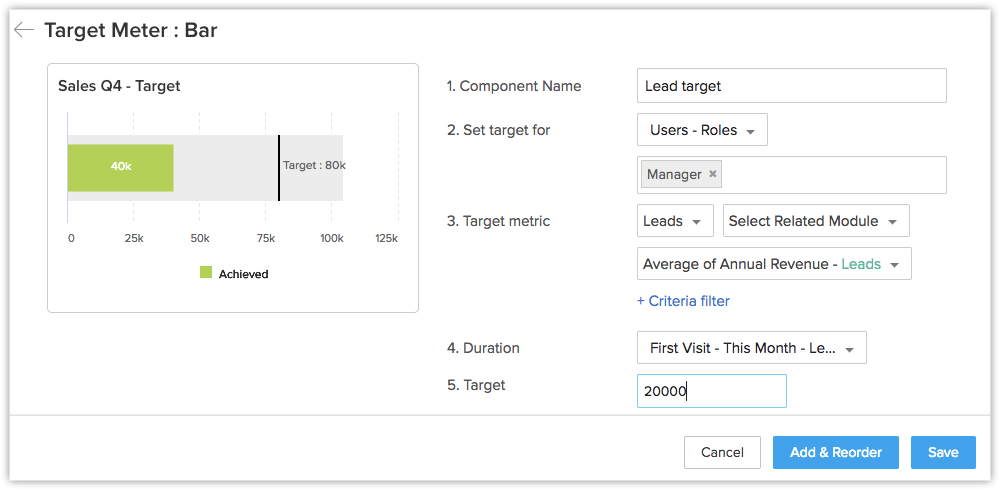This screenshot has width=1000, height=490.
Task: Open the Select Related Module dropdown
Action: pyautogui.click(x=815, y=221)
